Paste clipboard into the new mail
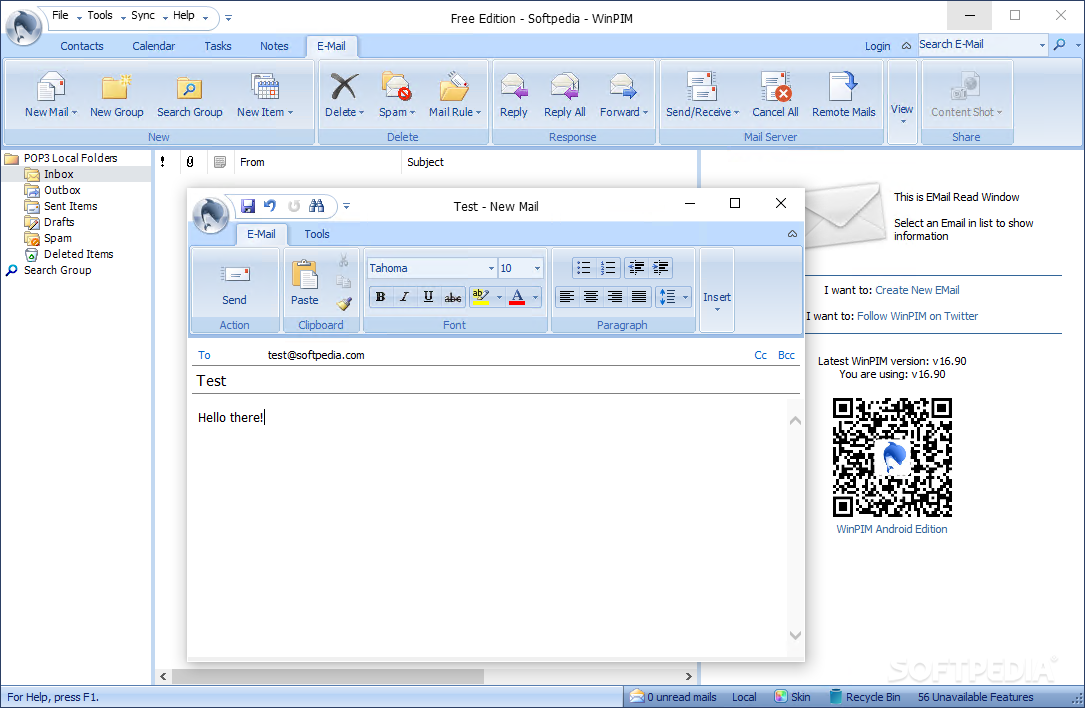 click(304, 283)
